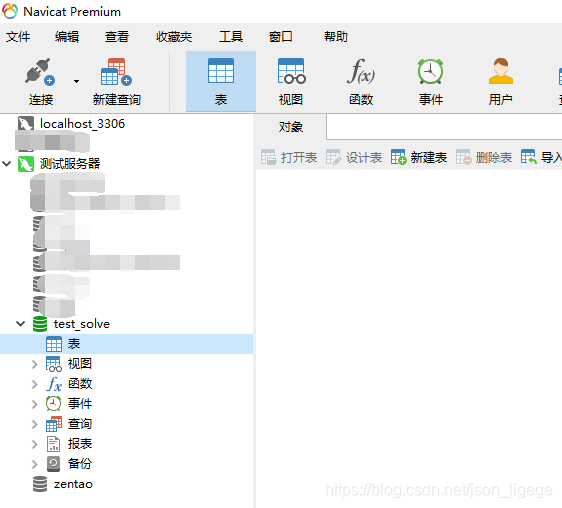The height and width of the screenshot is (508, 562).
Task: Click the green test_solve database icon
Action: [x=40, y=324]
